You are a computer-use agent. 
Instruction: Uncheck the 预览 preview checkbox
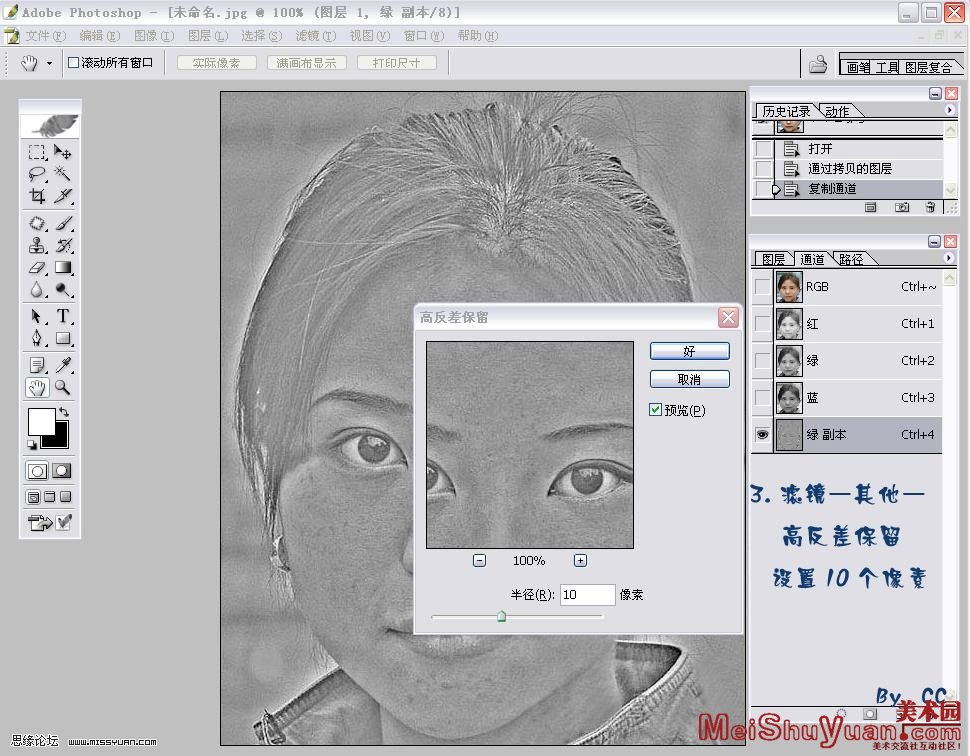[x=656, y=410]
